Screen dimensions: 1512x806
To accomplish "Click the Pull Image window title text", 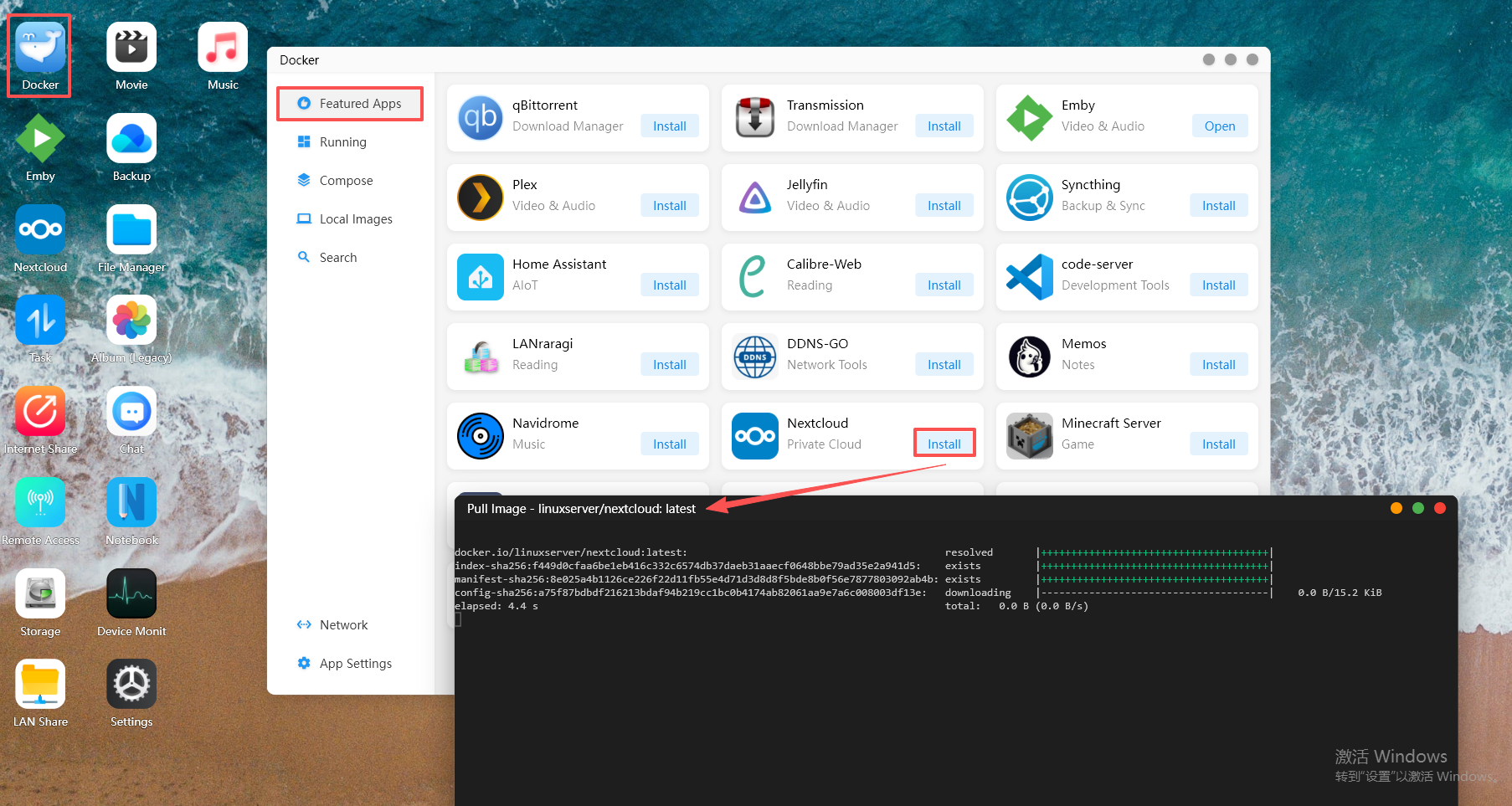I will 581,509.
